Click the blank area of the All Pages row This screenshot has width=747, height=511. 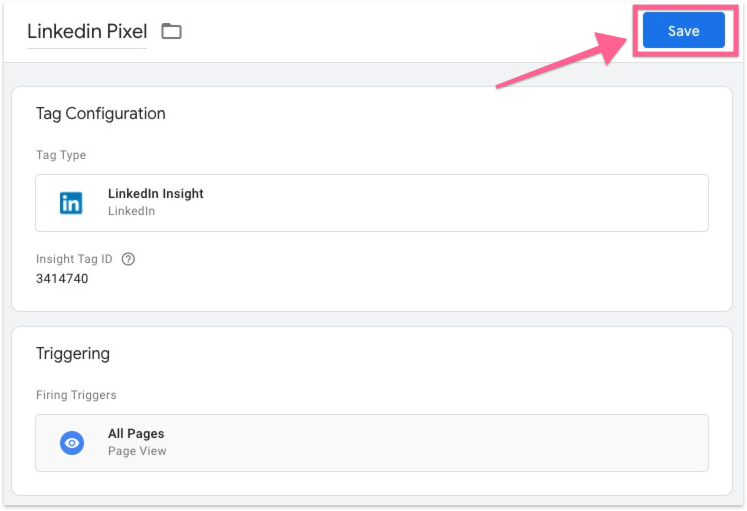[450, 443]
